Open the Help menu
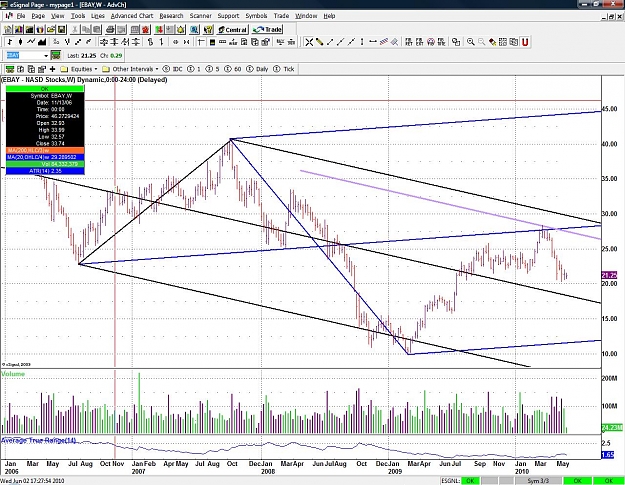The image size is (625, 485). pyautogui.click(x=329, y=16)
